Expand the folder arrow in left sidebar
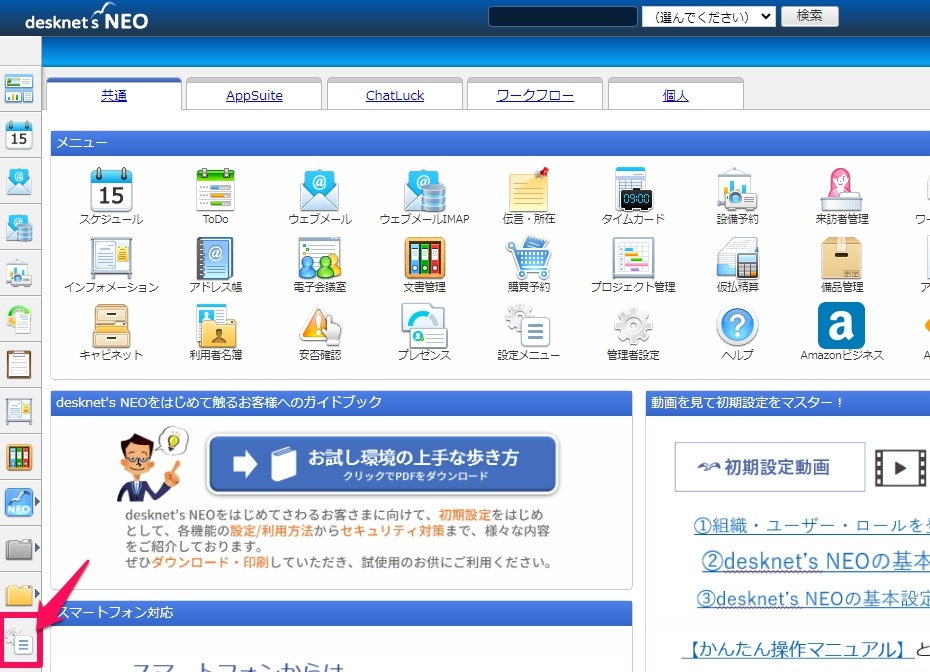930x672 pixels. pos(39,549)
